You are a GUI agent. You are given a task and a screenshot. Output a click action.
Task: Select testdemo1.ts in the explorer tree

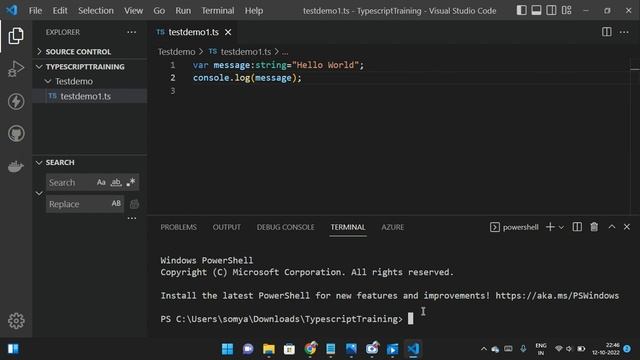point(90,96)
